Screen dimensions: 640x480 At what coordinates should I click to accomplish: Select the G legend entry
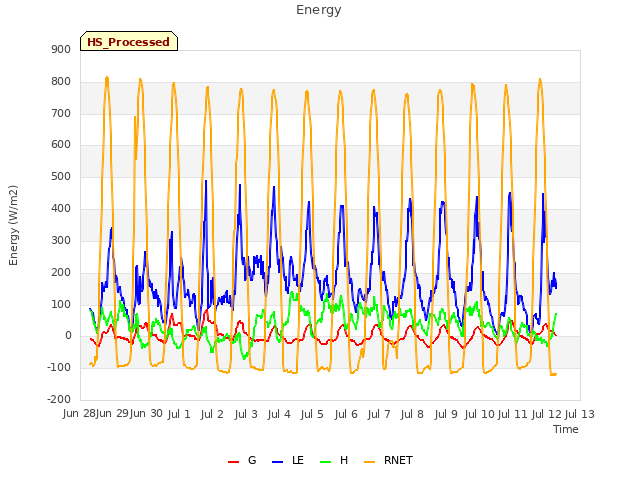pyautogui.click(x=242, y=460)
